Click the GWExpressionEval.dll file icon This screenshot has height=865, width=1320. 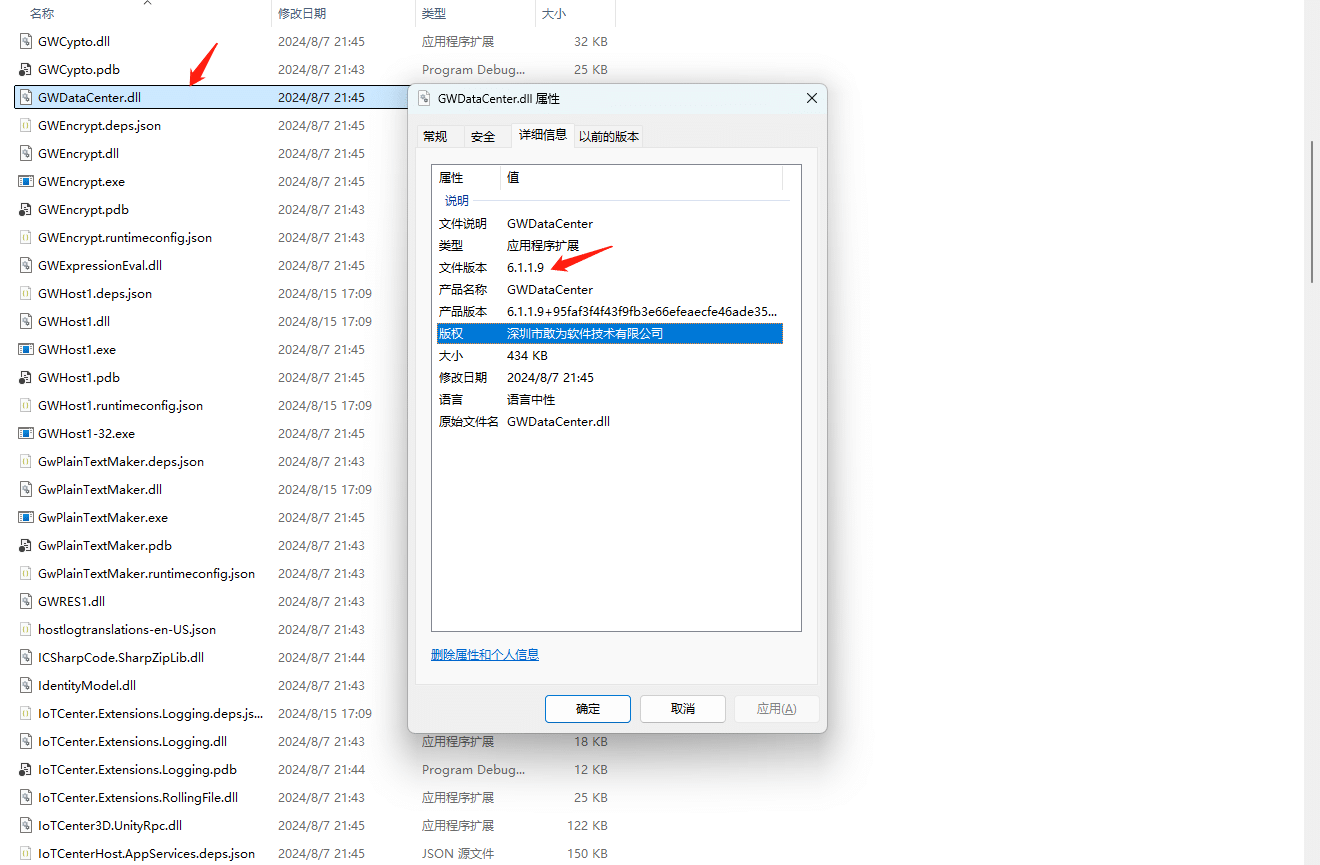coord(26,266)
